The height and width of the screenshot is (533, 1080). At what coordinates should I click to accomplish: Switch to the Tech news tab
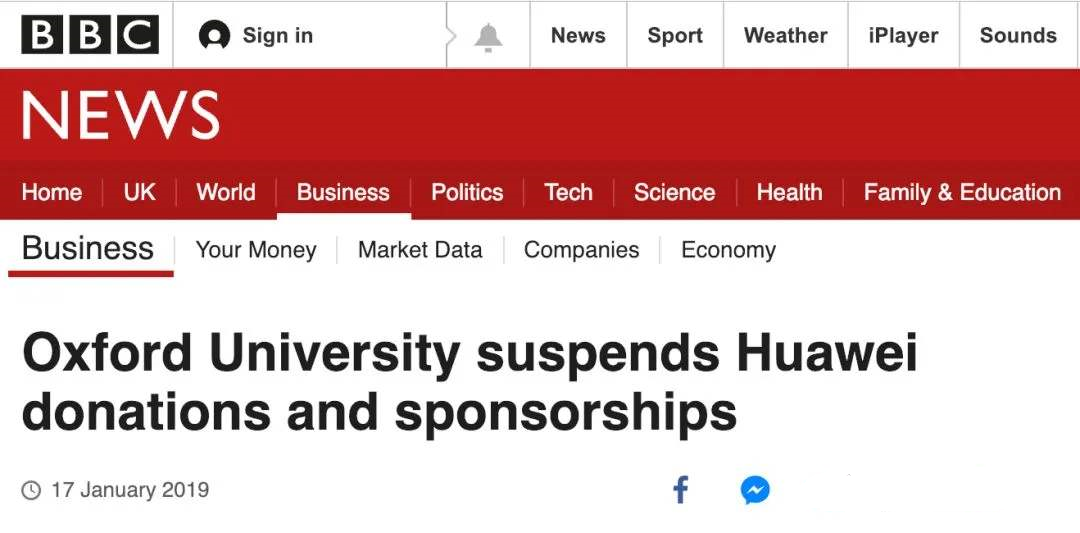pyautogui.click(x=568, y=192)
